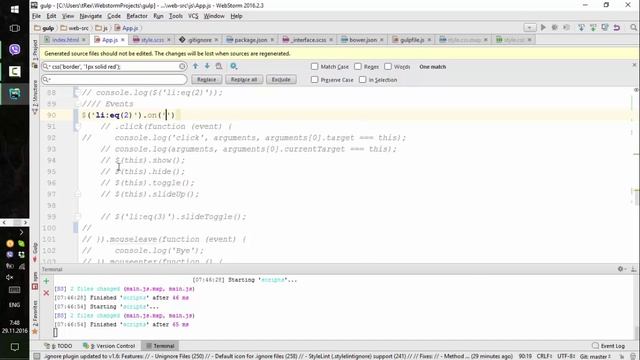This screenshot has height=360, width=640.
Task: Click the Replace button
Action: click(x=207, y=80)
